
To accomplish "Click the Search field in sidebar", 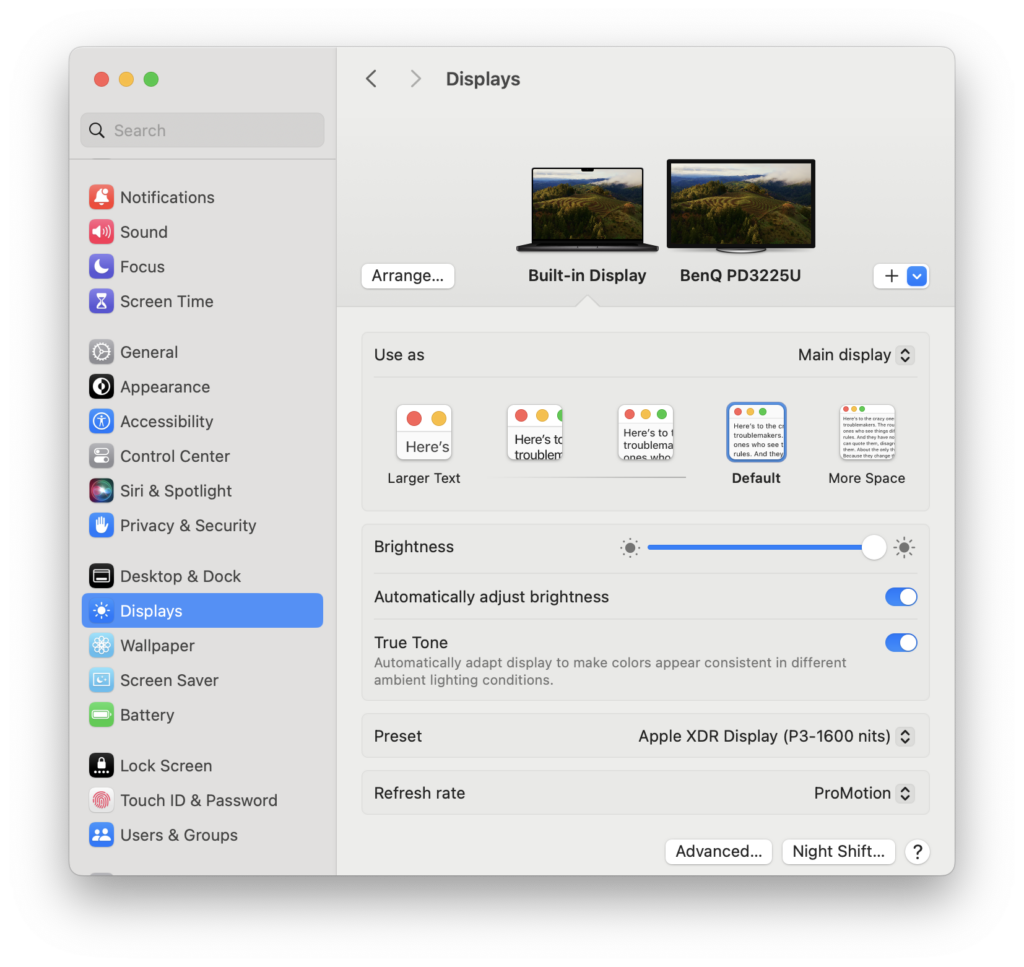I will pos(202,130).
